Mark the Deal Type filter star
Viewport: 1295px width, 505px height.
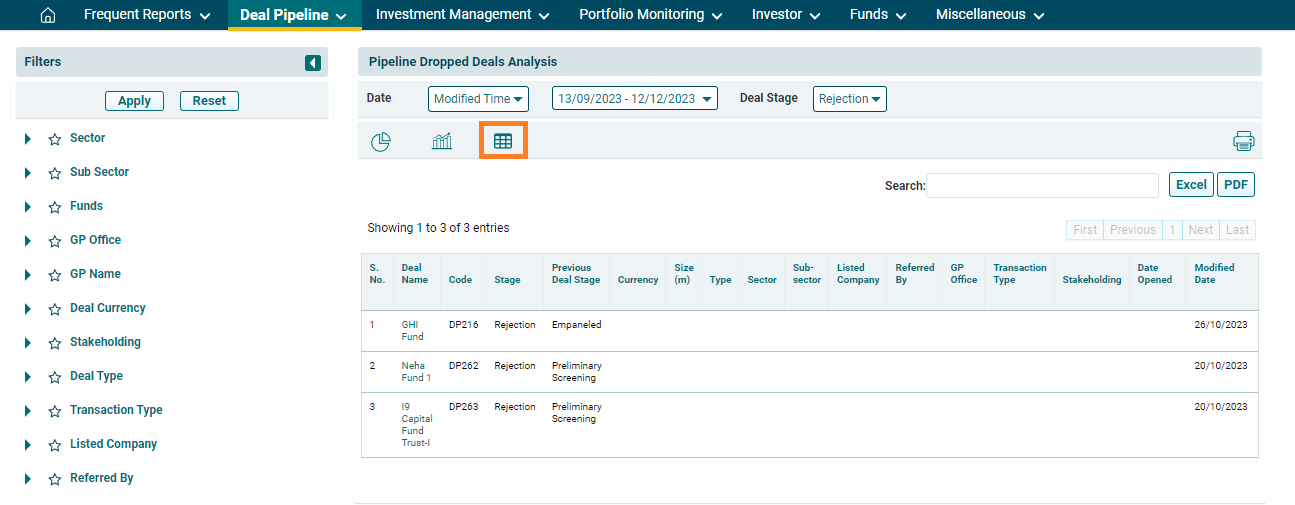click(55, 377)
